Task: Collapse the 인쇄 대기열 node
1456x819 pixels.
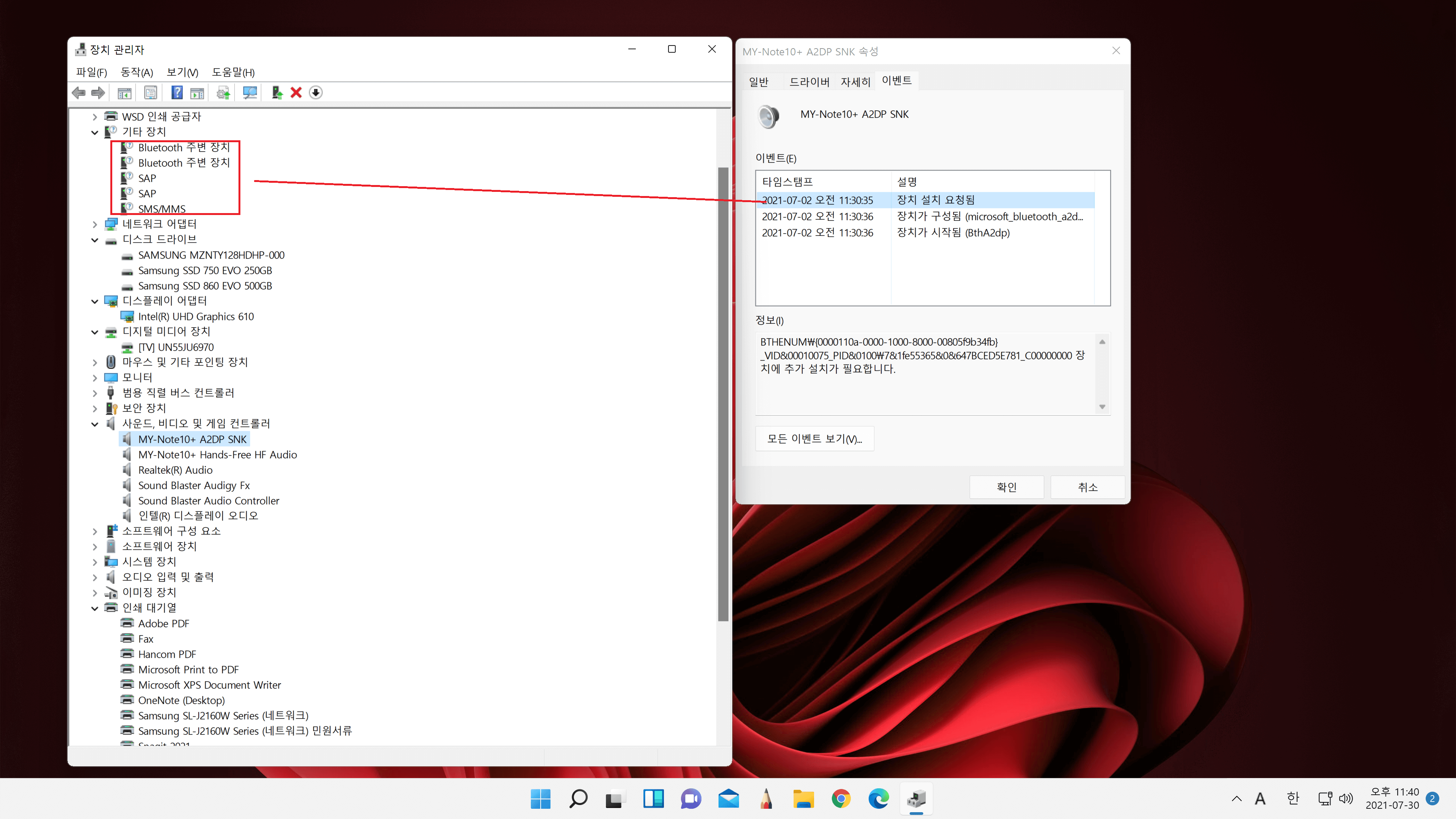Action: [x=94, y=608]
